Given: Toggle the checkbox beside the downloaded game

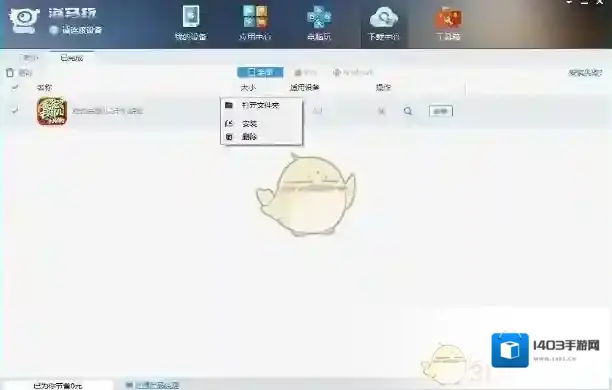Looking at the screenshot, I should tap(15, 111).
